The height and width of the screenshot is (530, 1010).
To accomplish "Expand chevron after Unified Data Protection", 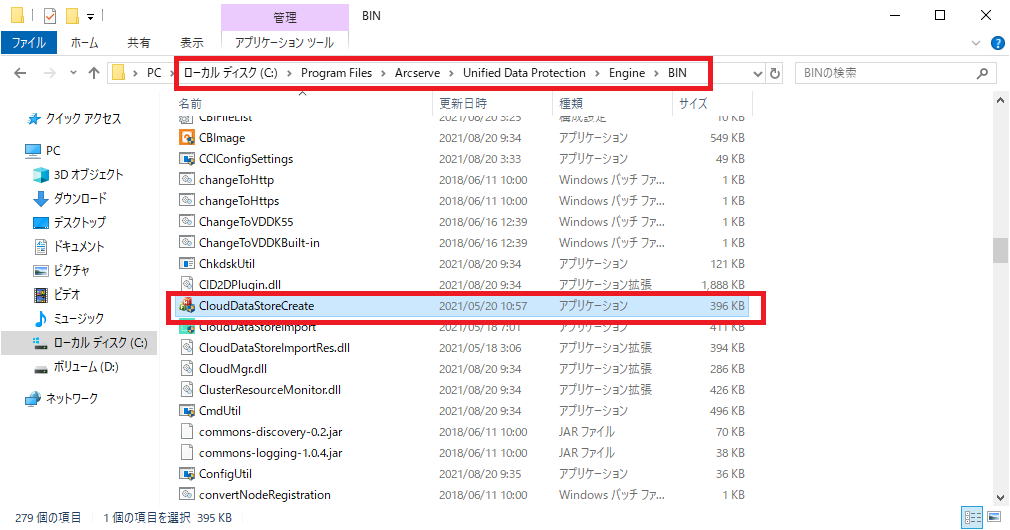I will tap(596, 73).
